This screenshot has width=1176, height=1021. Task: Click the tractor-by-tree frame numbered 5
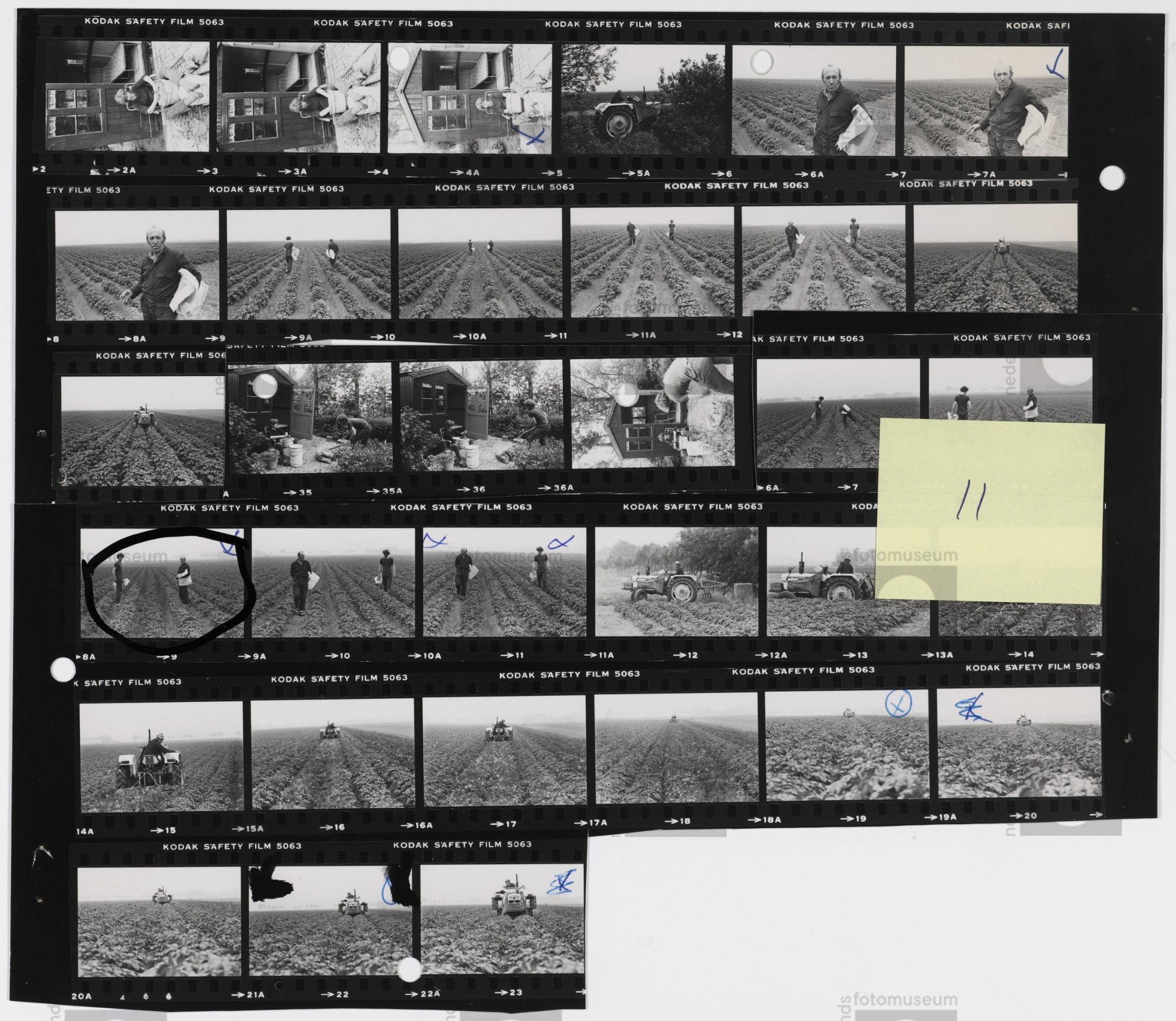pyautogui.click(x=642, y=99)
